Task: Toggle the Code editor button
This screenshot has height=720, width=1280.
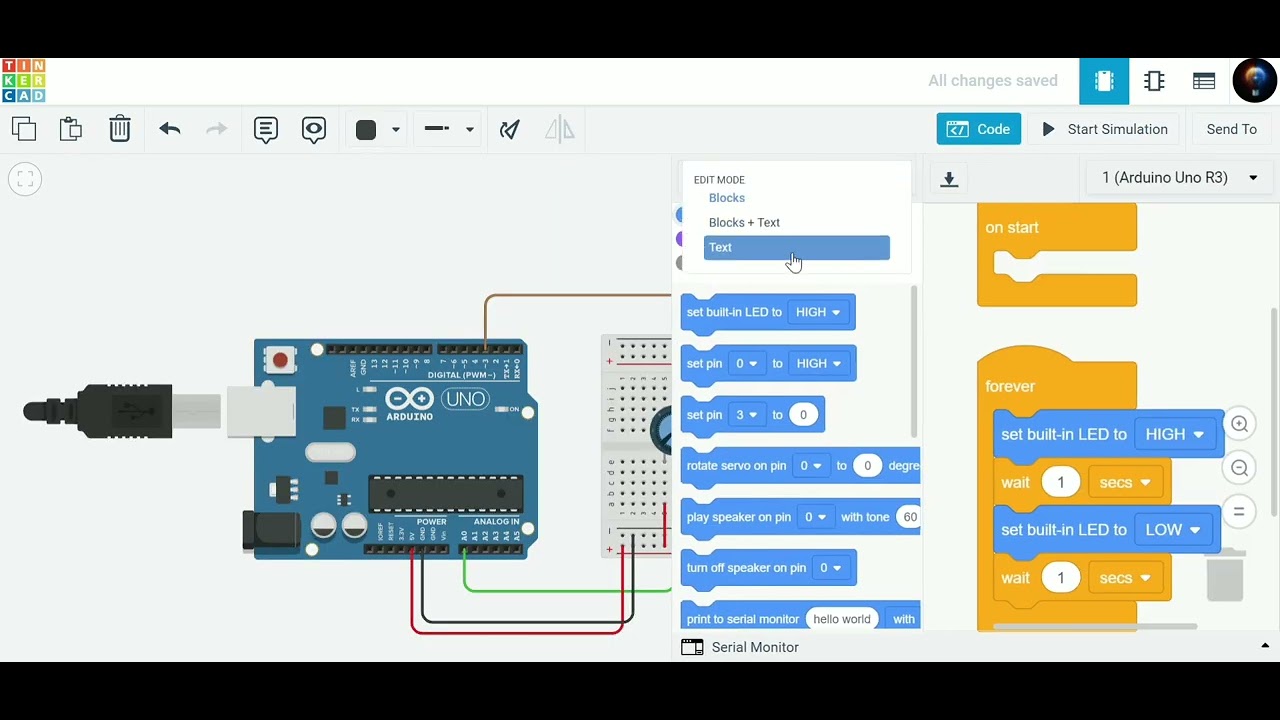Action: pos(979,129)
